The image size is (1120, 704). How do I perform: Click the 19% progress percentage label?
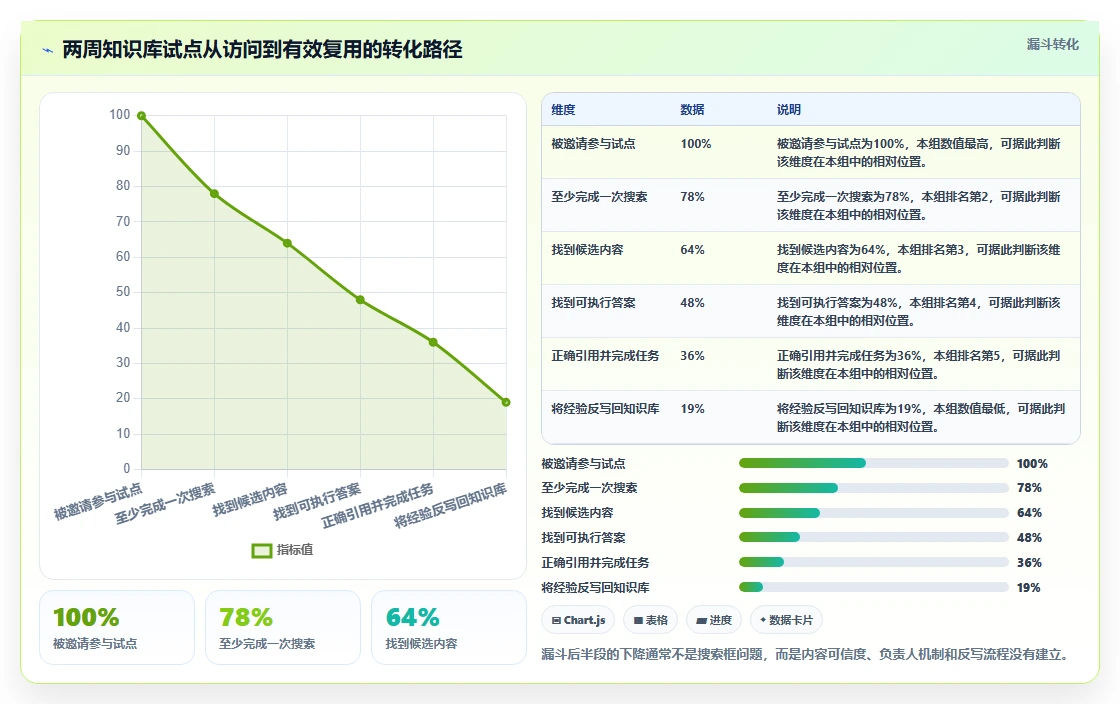1029,588
